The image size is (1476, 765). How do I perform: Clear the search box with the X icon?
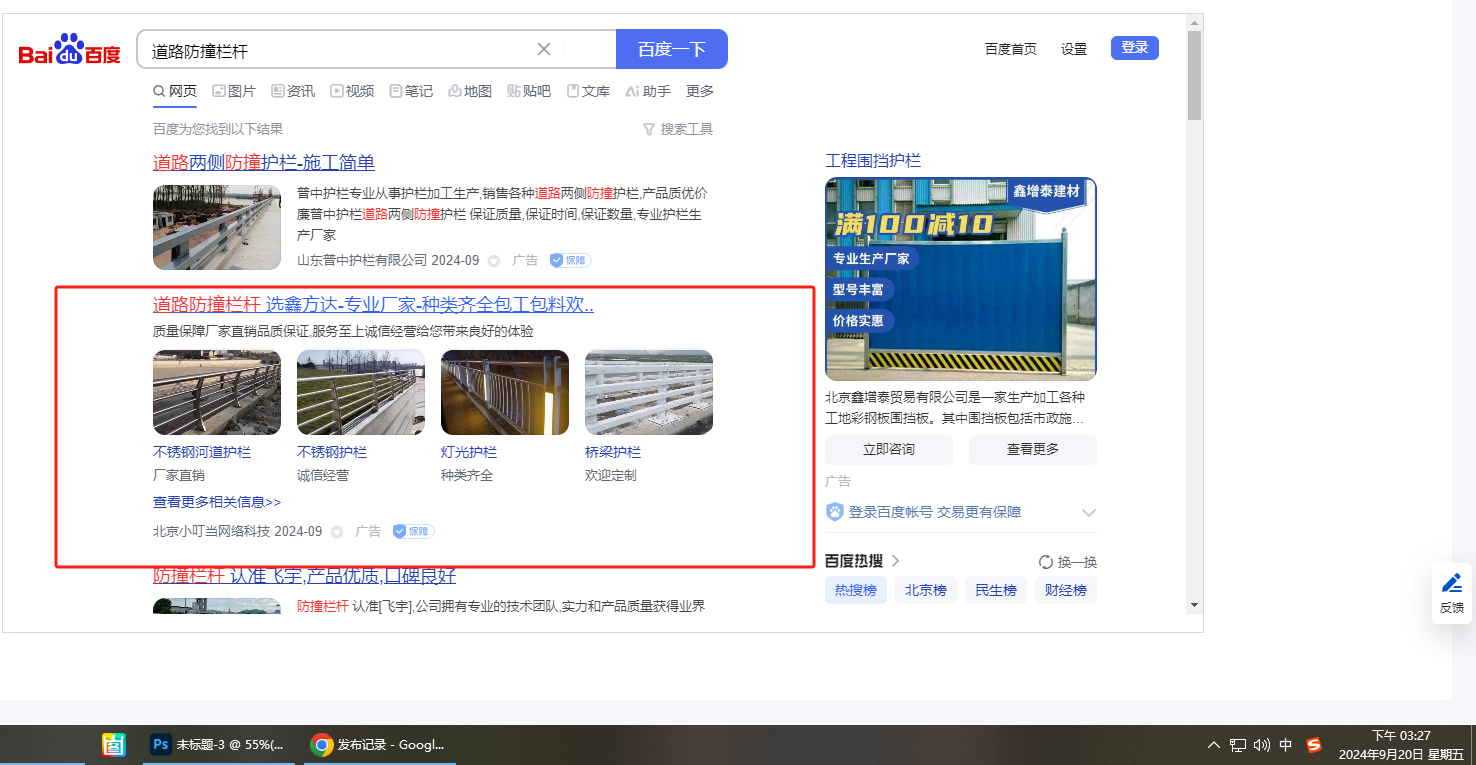click(544, 49)
